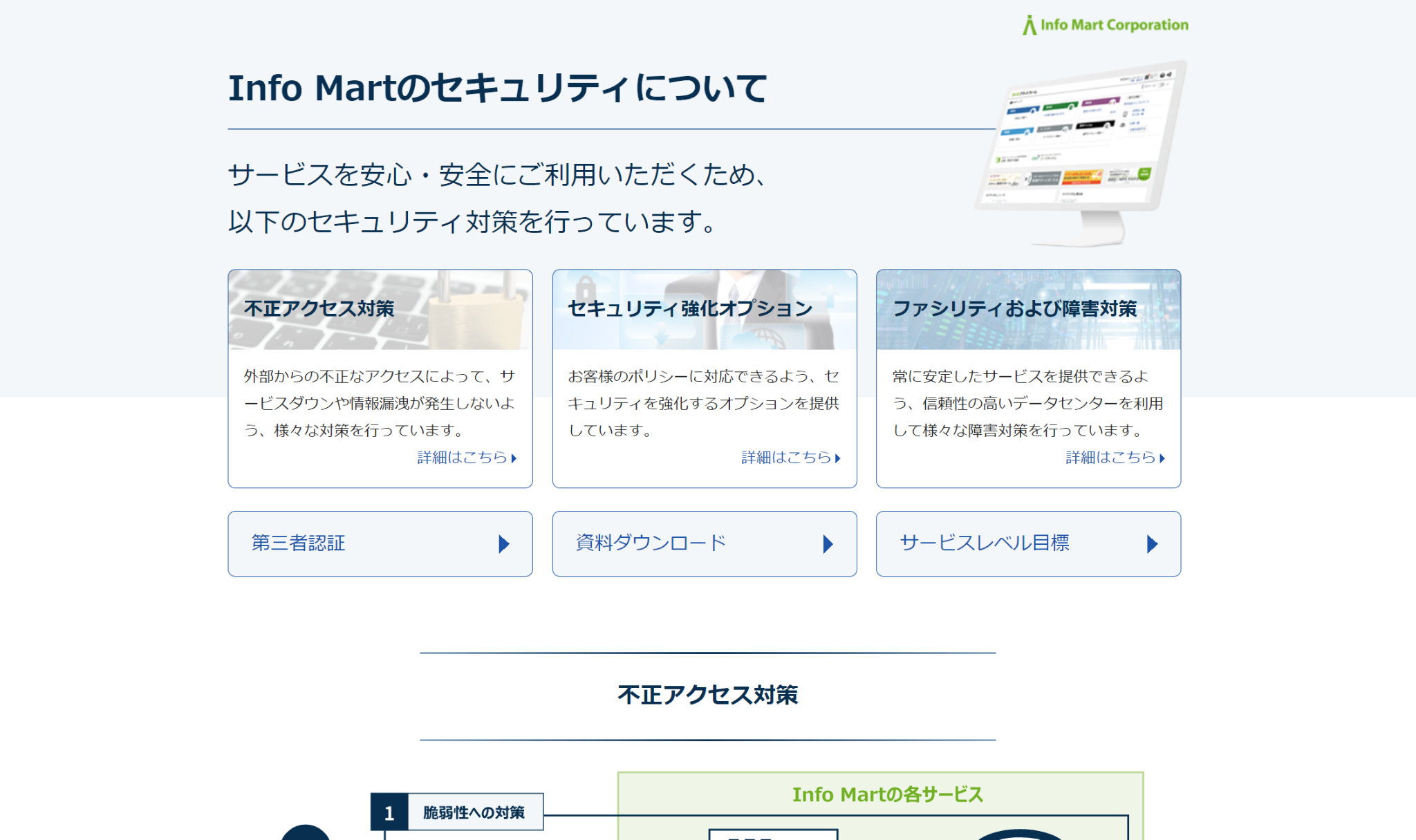Open the 資料ダウンロード button

click(705, 544)
